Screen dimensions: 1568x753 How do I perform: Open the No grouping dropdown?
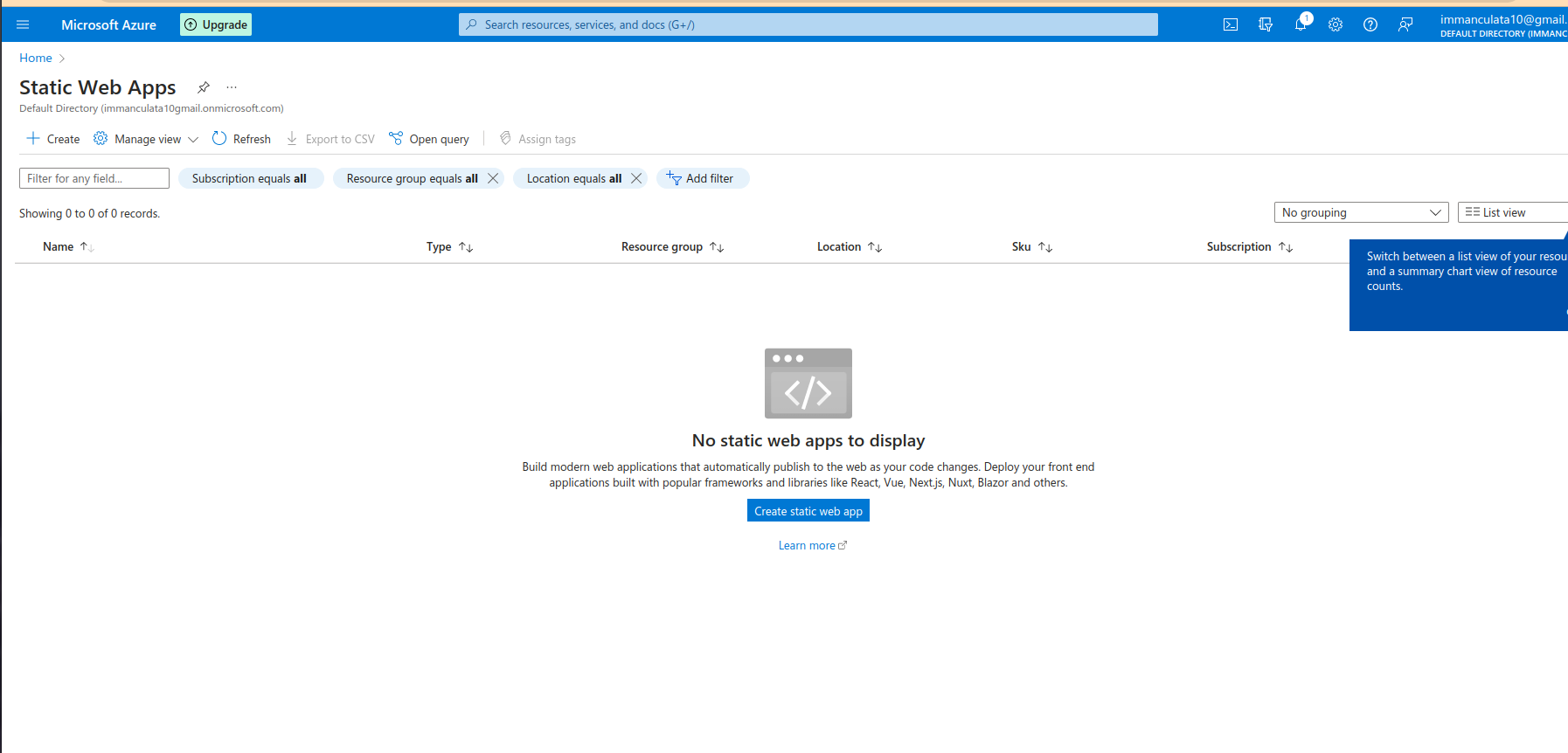click(1362, 212)
